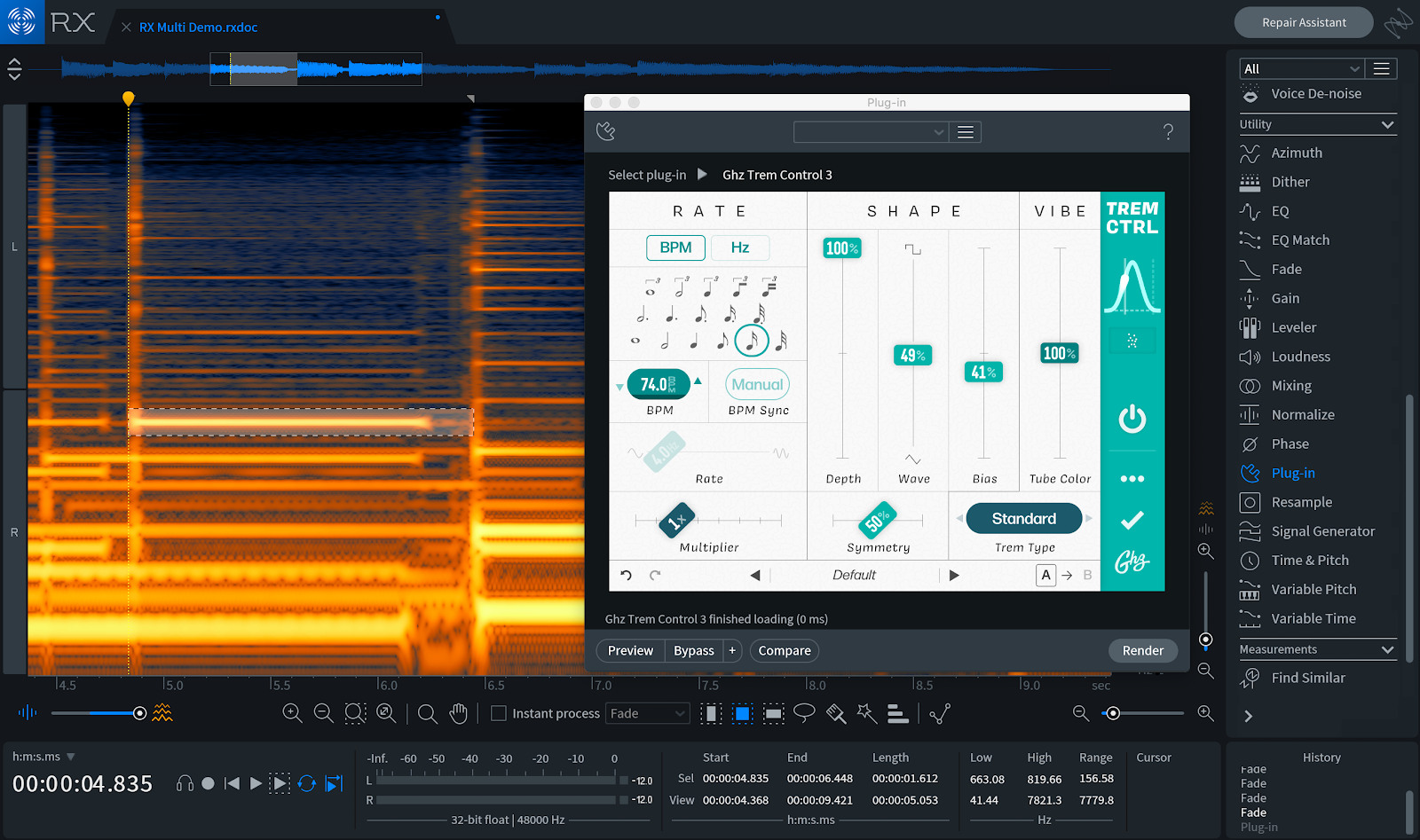The height and width of the screenshot is (840, 1420).
Task: Switch the rate mode to Hz
Action: coord(740,247)
